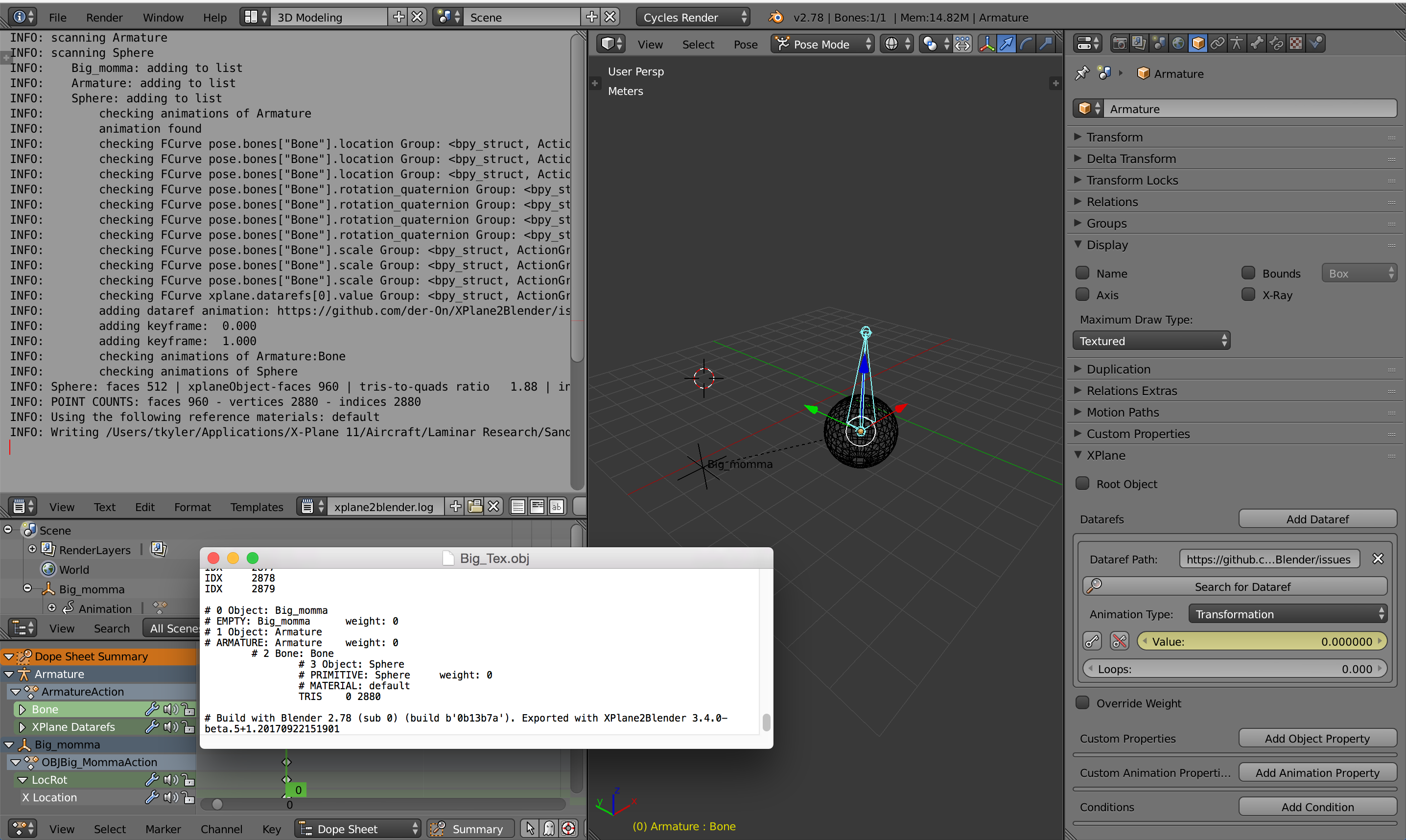Open the Render properties tab (camera icon)
Screen dimensions: 1406x840
click(1120, 43)
